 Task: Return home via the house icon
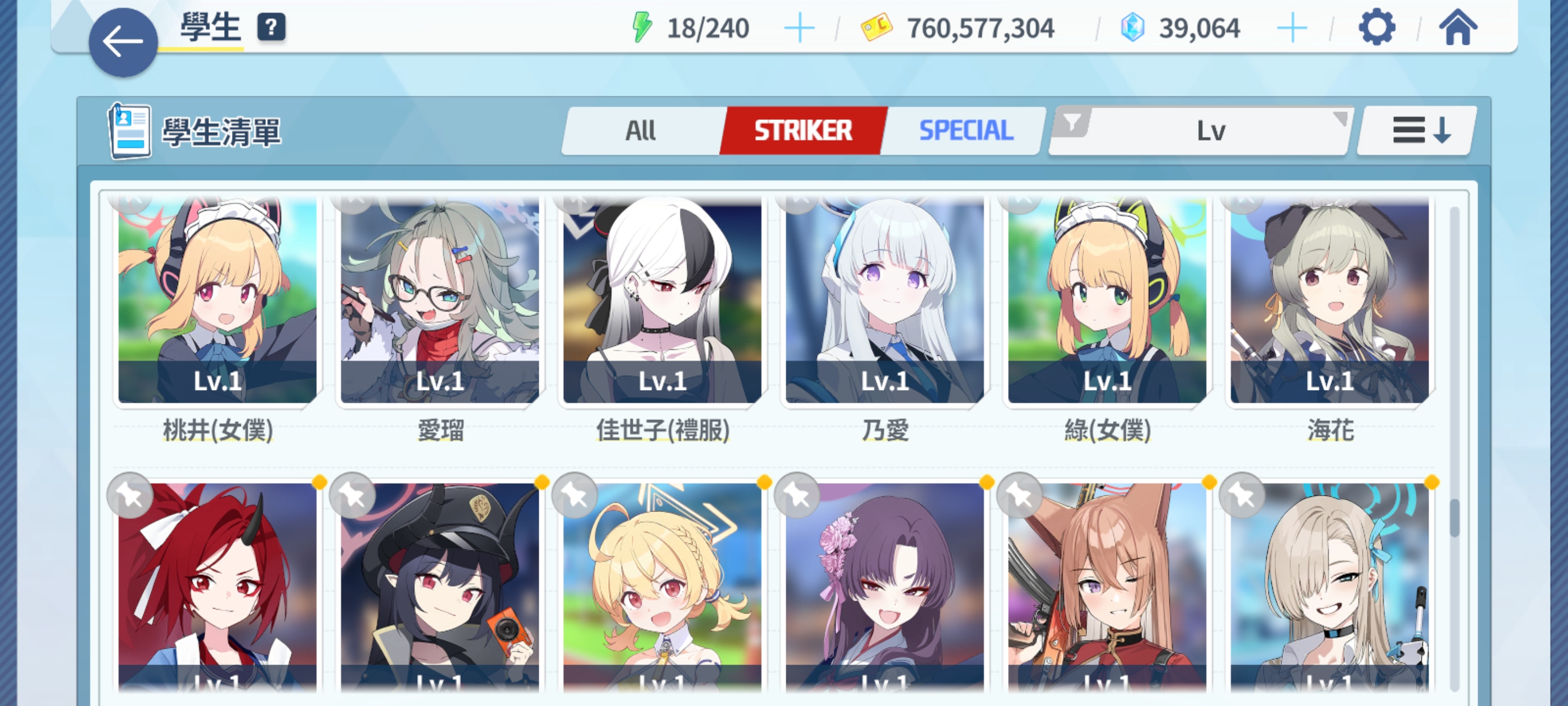pos(1458,28)
